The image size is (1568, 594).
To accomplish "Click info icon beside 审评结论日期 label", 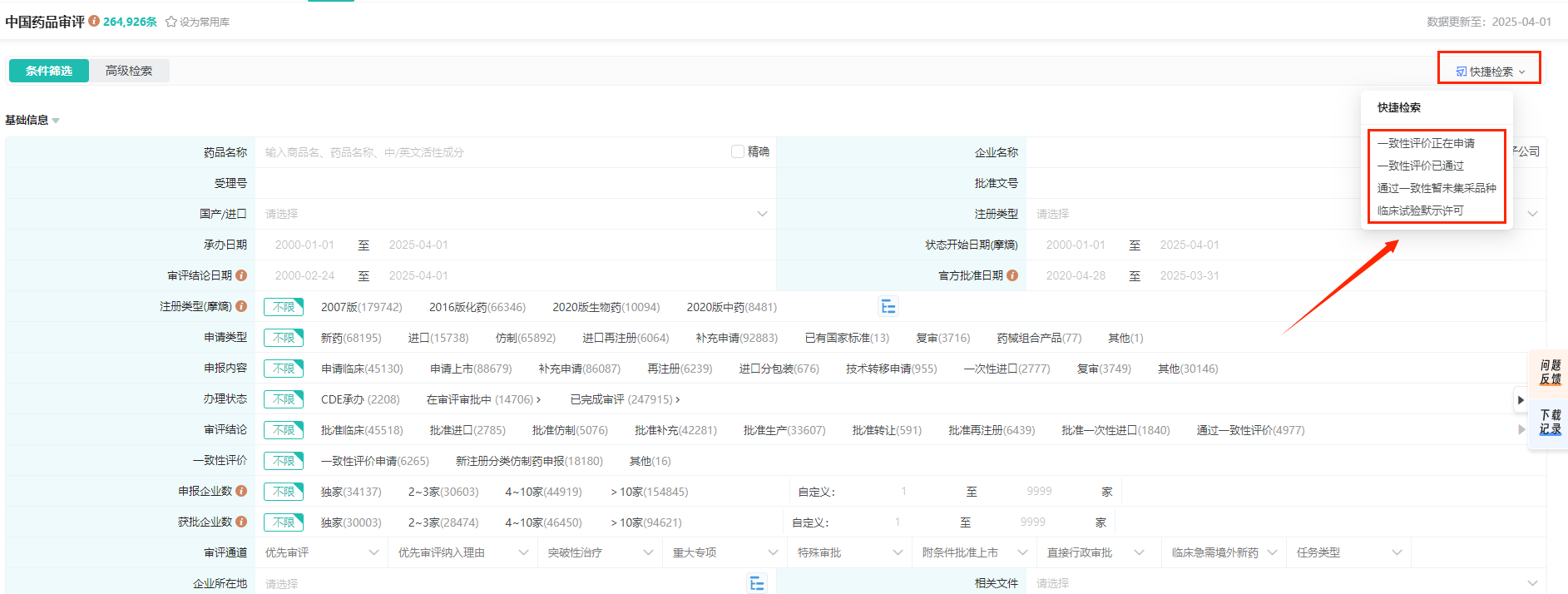I will 241,275.
